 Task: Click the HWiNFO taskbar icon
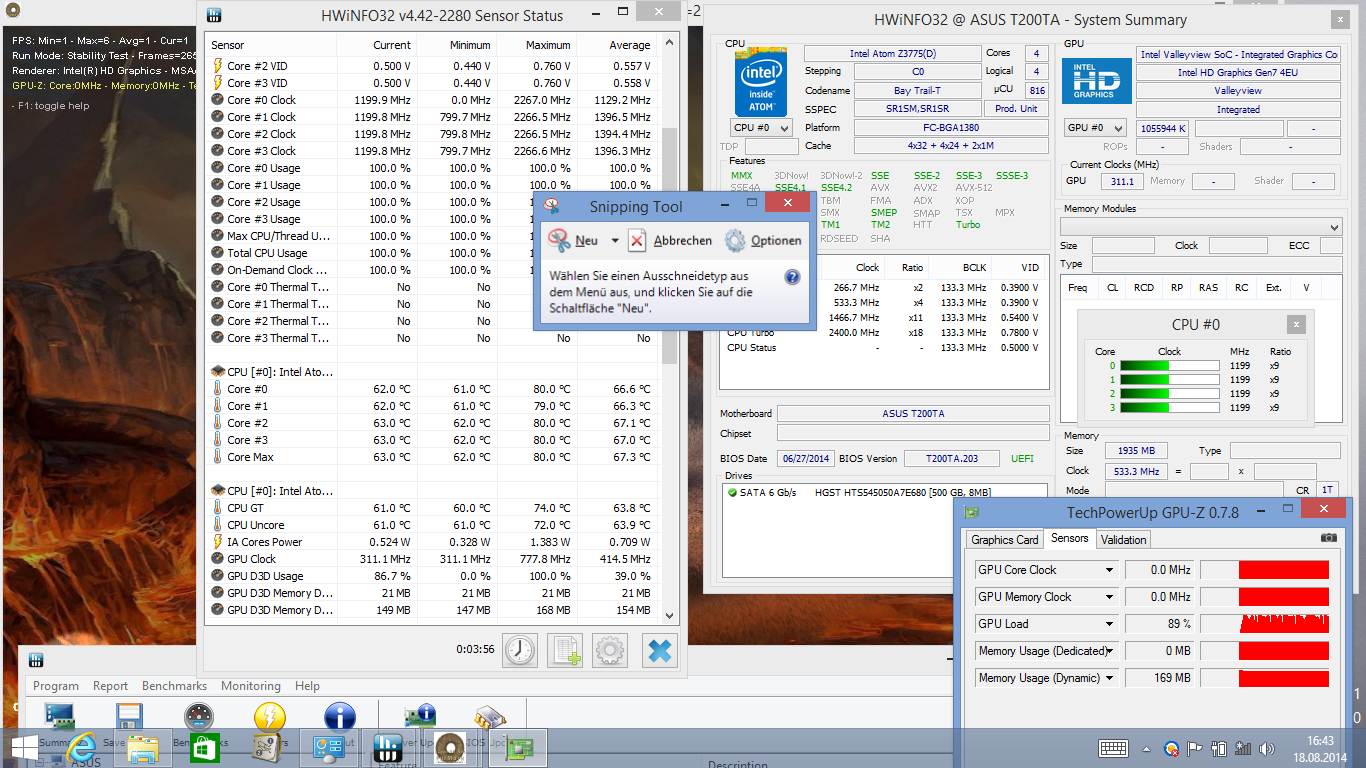[387, 747]
